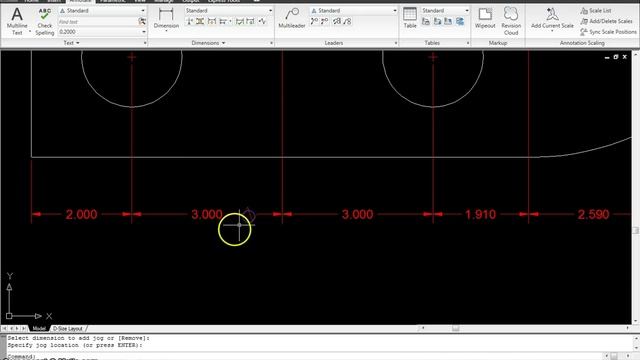Open Text Style dialog launcher arrow
Image resolution: width=640 pixels, height=360 pixels.
pos(145,43)
